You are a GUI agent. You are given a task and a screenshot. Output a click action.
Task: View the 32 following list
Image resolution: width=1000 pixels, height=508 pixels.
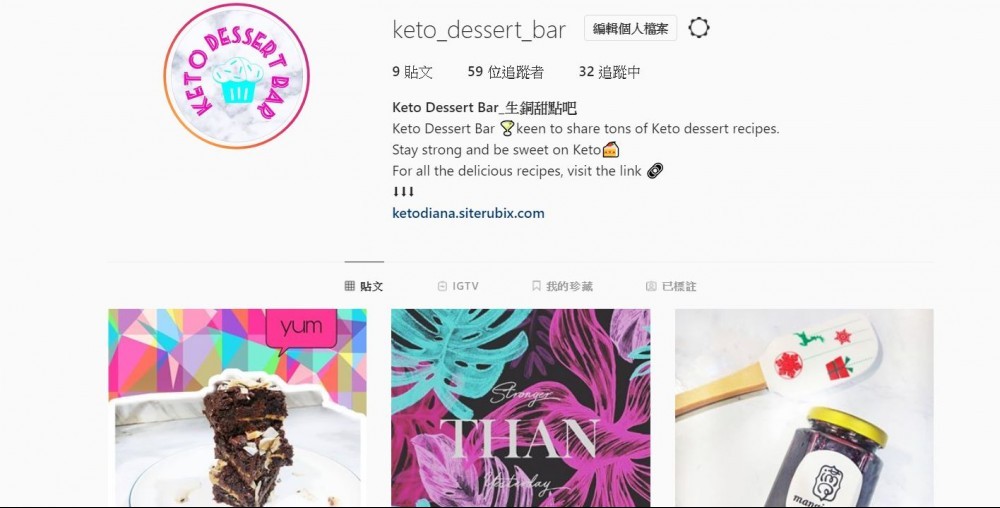610,72
